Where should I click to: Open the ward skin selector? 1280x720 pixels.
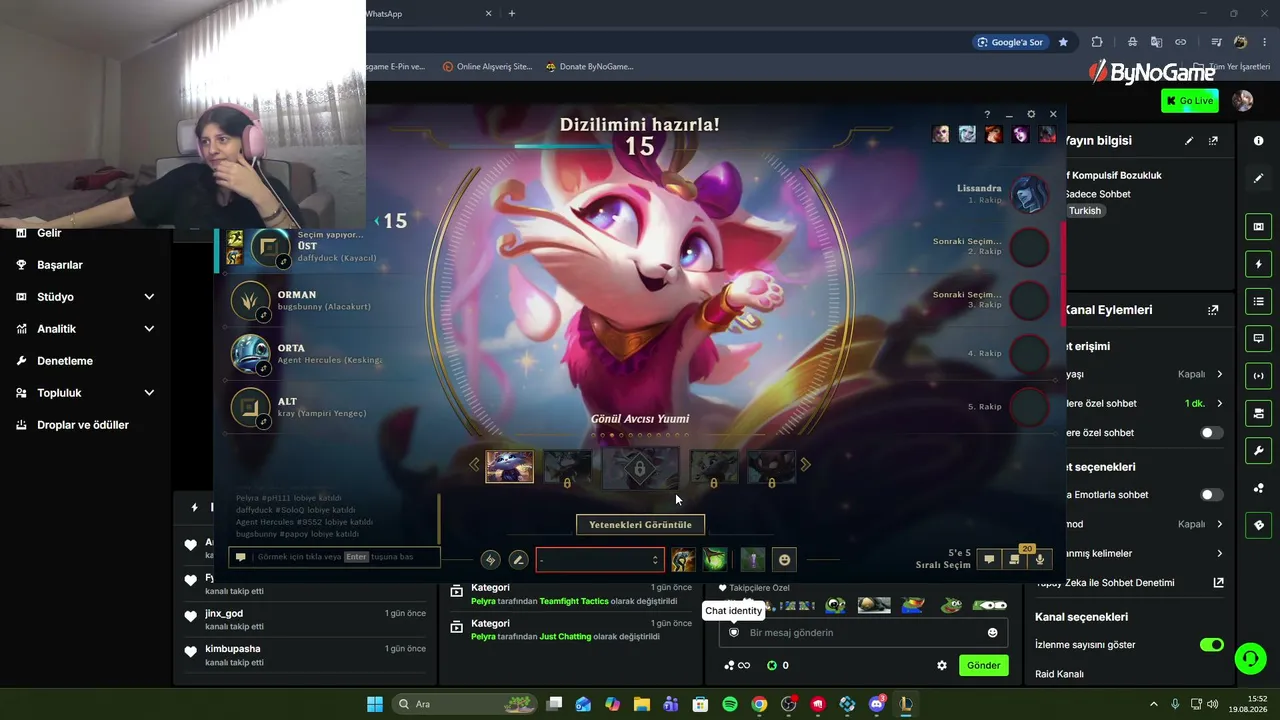(752, 560)
